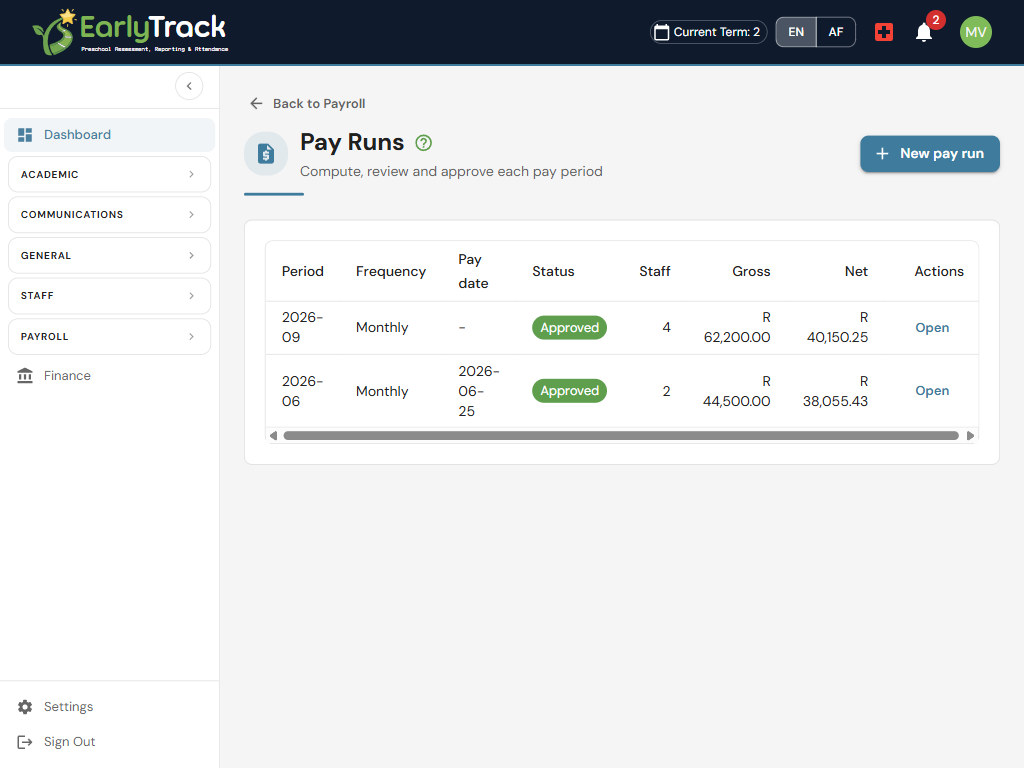Open the MV user avatar menu
1024x768 pixels.
coord(976,32)
